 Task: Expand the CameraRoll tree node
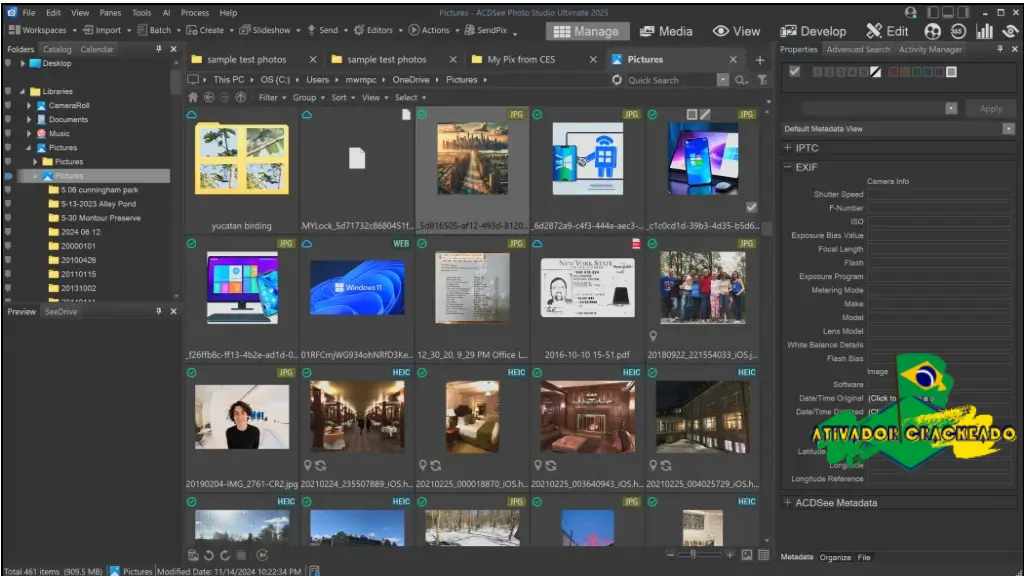point(29,105)
